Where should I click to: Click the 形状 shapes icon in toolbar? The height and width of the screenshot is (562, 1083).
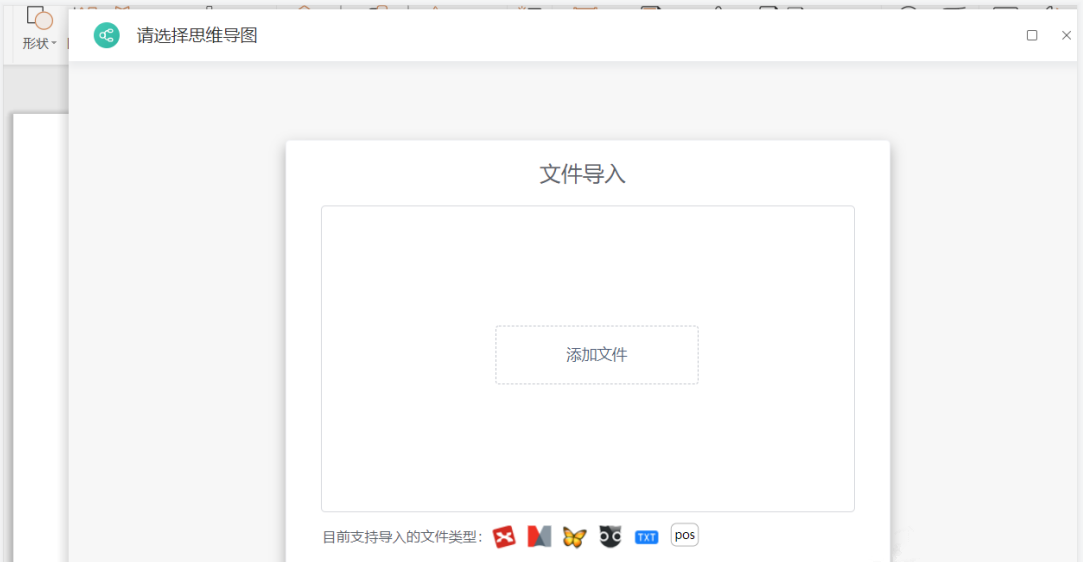[x=39, y=18]
